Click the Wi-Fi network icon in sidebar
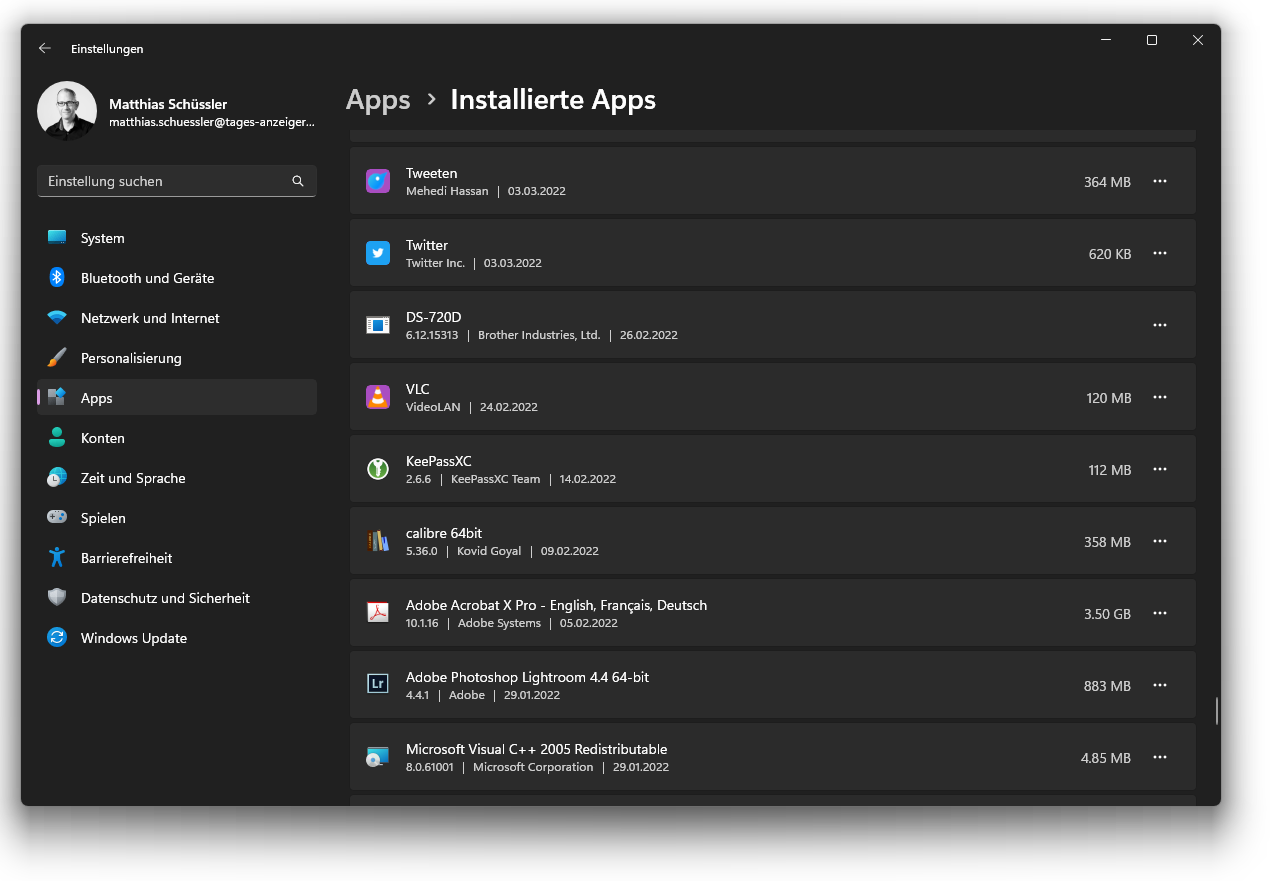 click(57, 318)
